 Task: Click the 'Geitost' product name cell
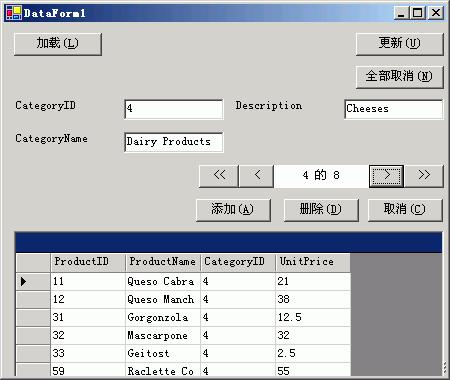click(163, 354)
